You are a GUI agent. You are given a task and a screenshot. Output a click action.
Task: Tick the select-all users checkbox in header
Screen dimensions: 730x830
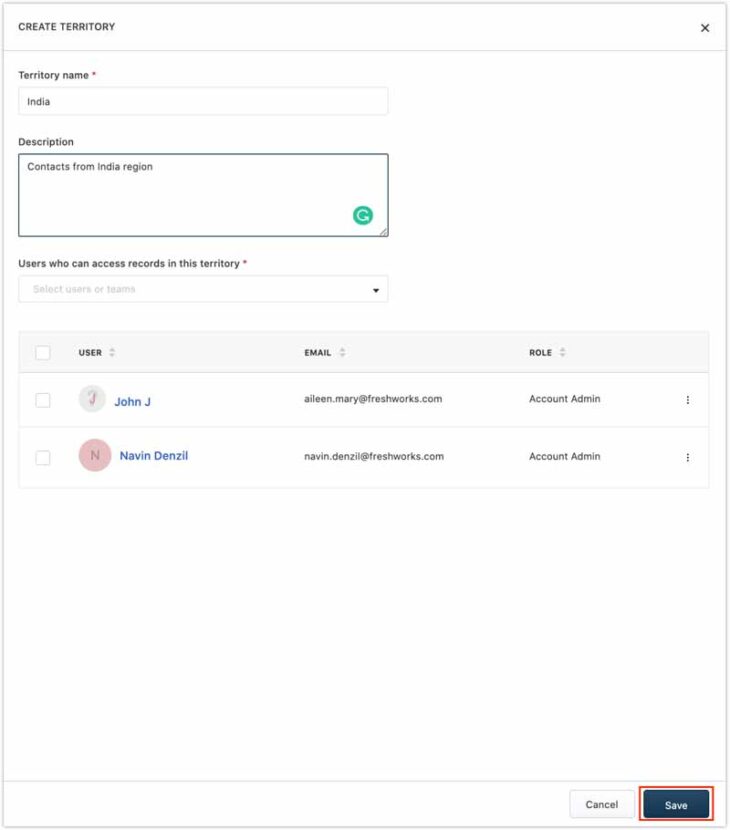pyautogui.click(x=43, y=353)
